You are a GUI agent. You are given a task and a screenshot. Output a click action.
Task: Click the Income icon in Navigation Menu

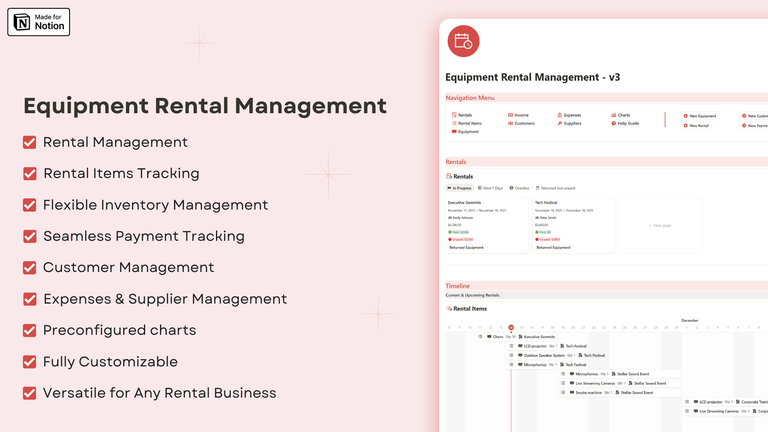click(x=511, y=115)
